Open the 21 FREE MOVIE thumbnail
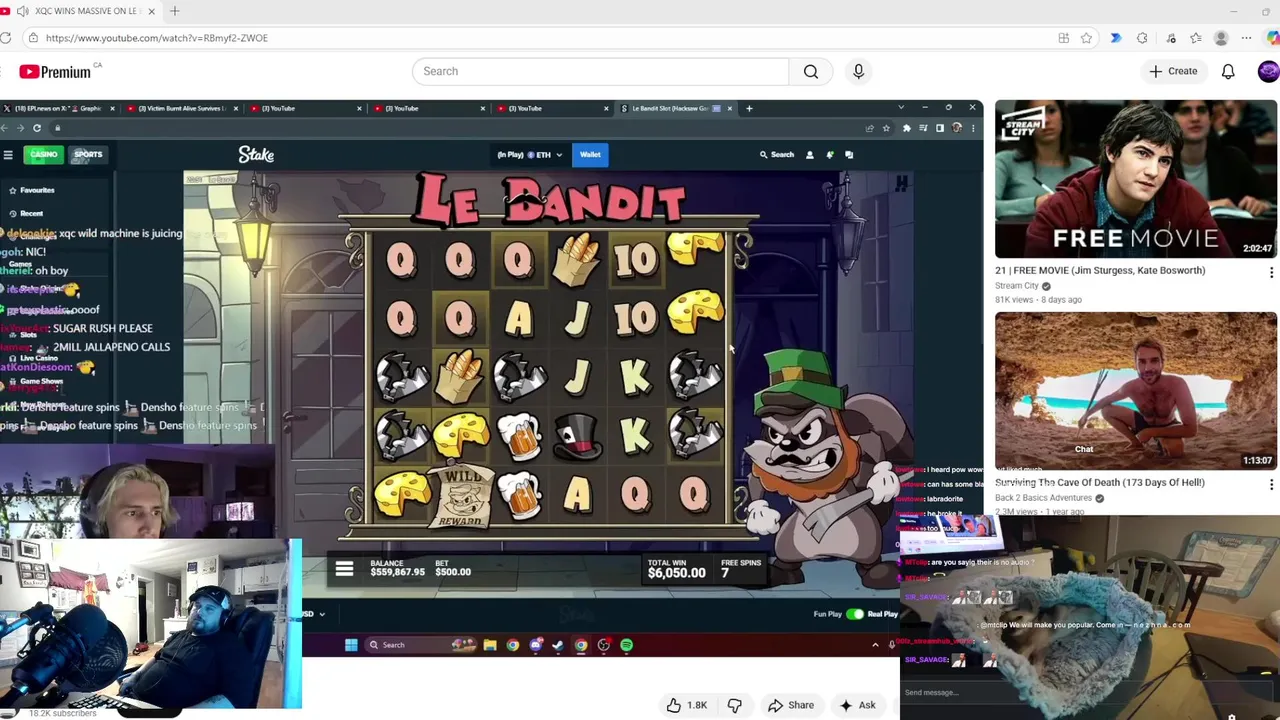The image size is (1280, 720). click(x=1136, y=179)
